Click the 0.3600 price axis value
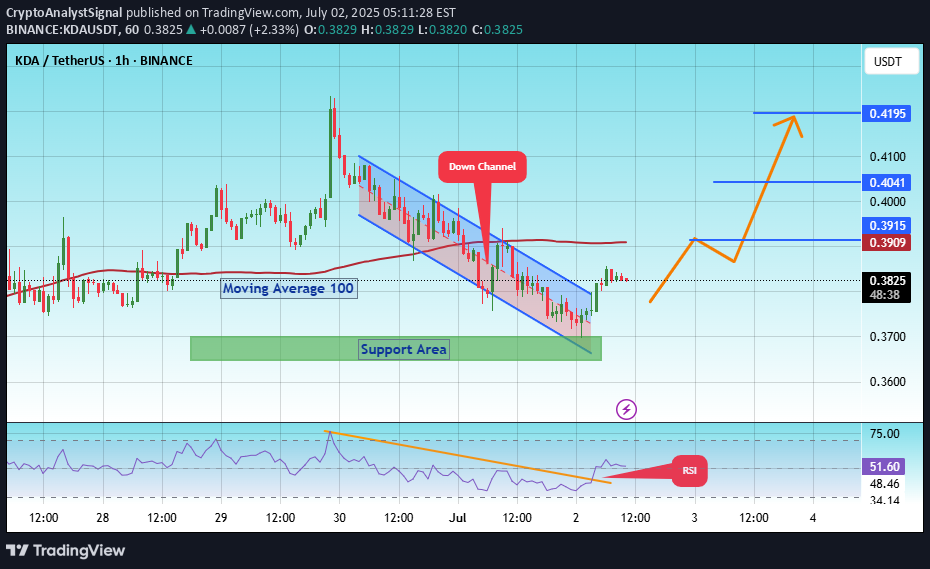 click(887, 382)
